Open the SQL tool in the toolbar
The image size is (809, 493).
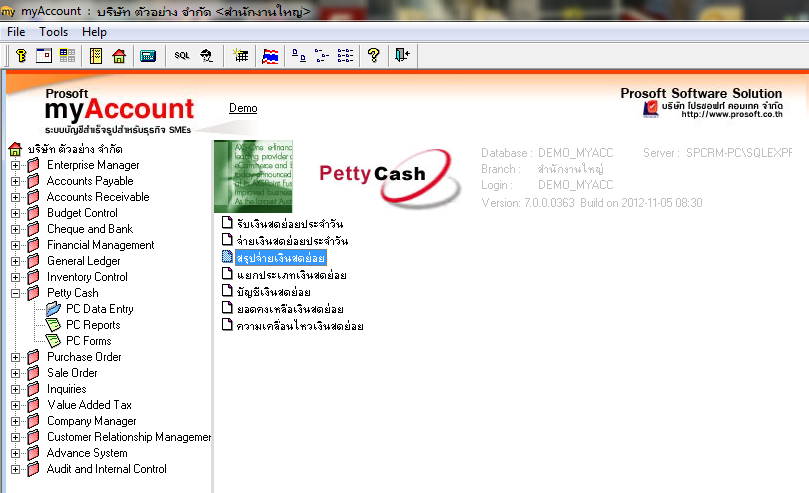coord(182,55)
